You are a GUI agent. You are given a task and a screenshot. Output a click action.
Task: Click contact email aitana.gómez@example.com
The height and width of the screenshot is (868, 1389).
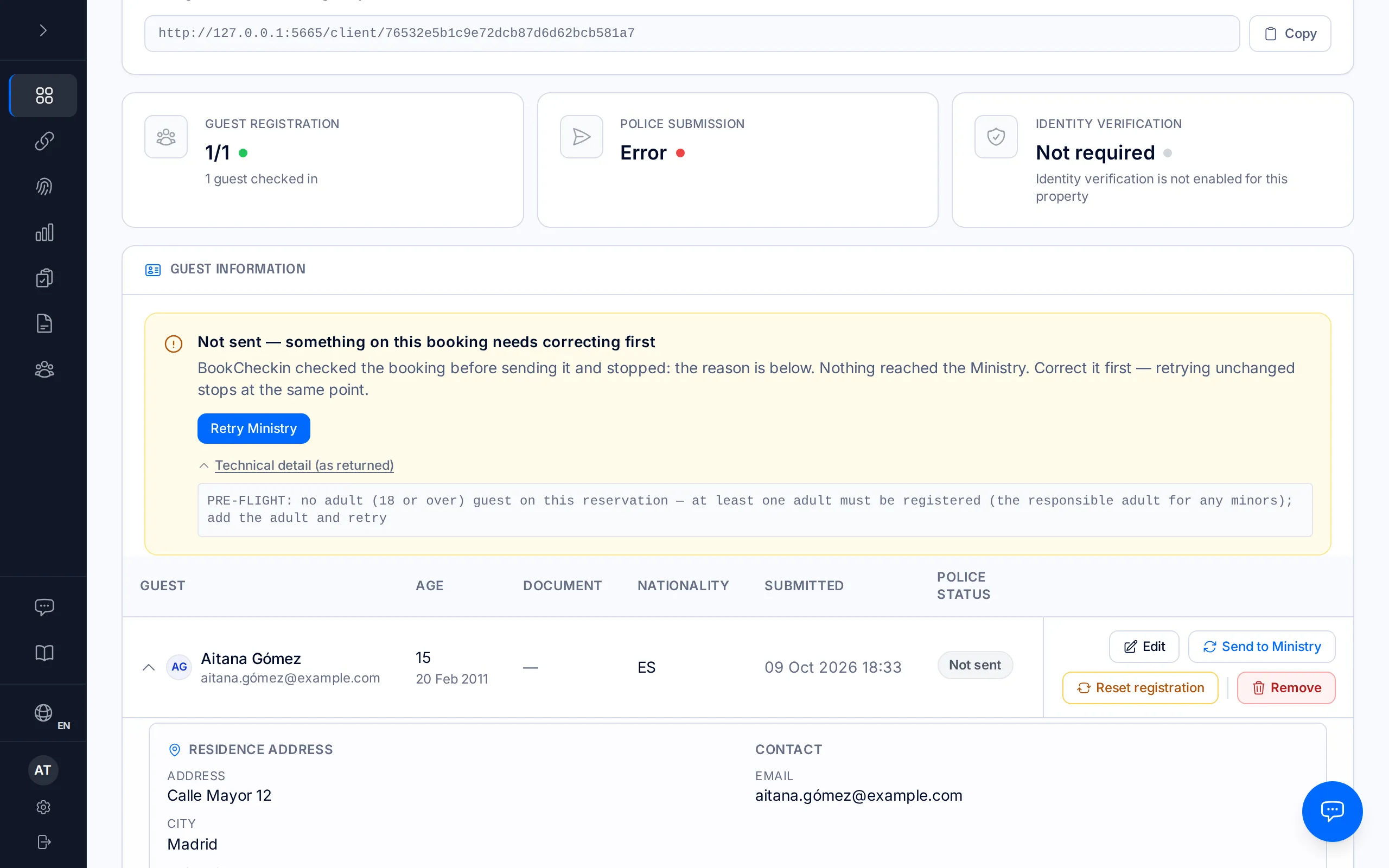(859, 796)
